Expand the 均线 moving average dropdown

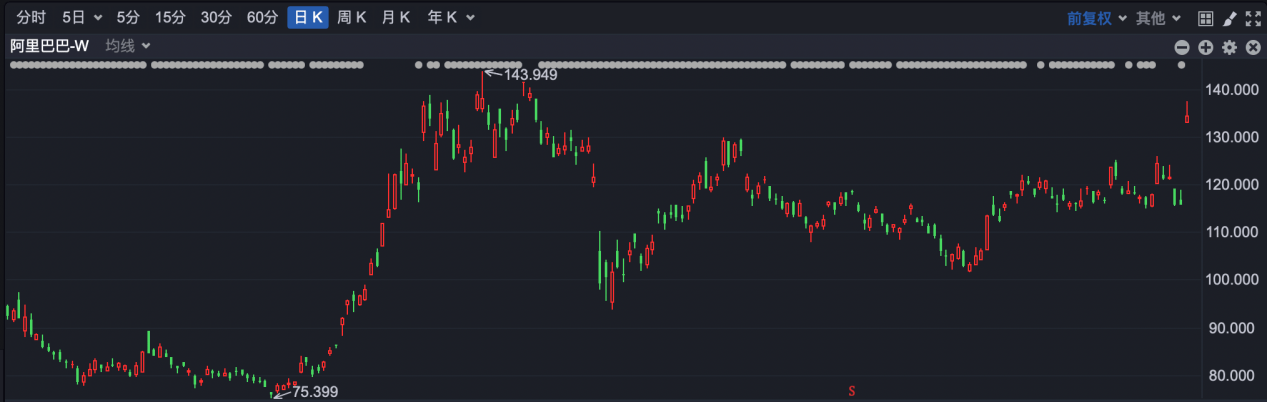pyautogui.click(x=128, y=46)
